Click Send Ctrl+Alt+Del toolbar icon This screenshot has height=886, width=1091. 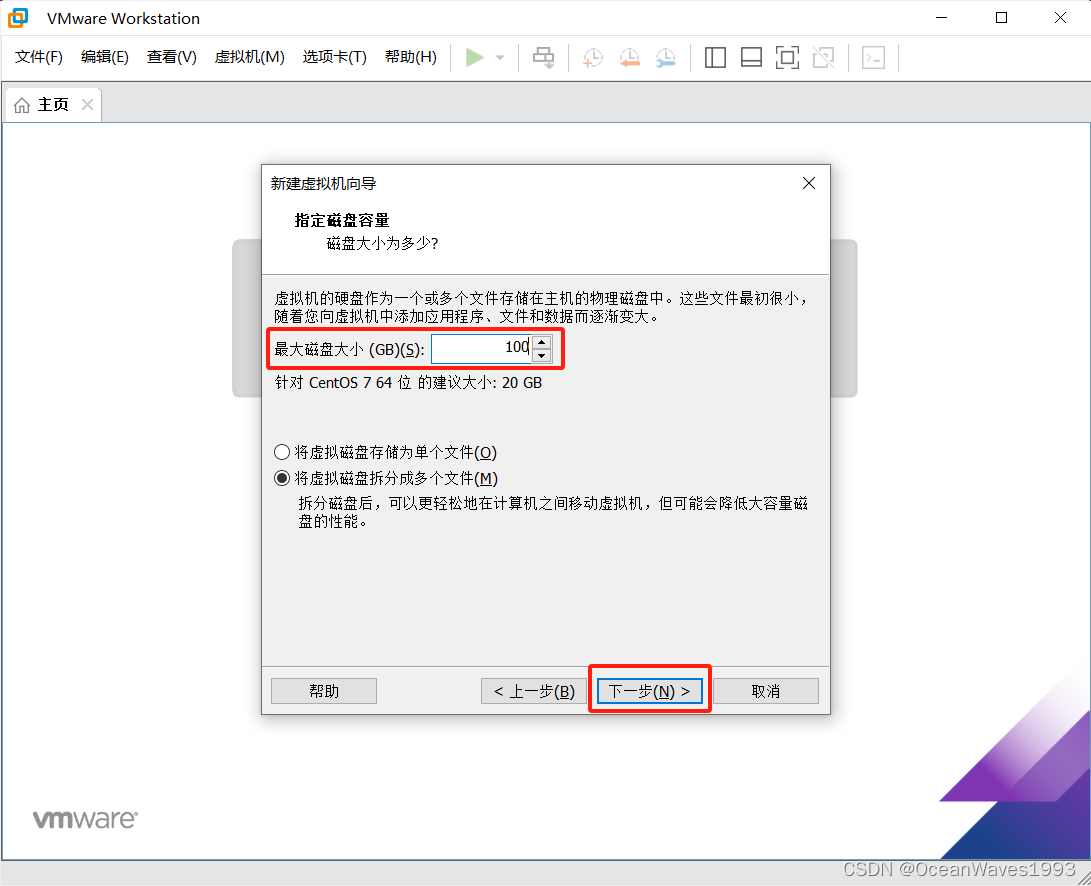pyautogui.click(x=543, y=57)
